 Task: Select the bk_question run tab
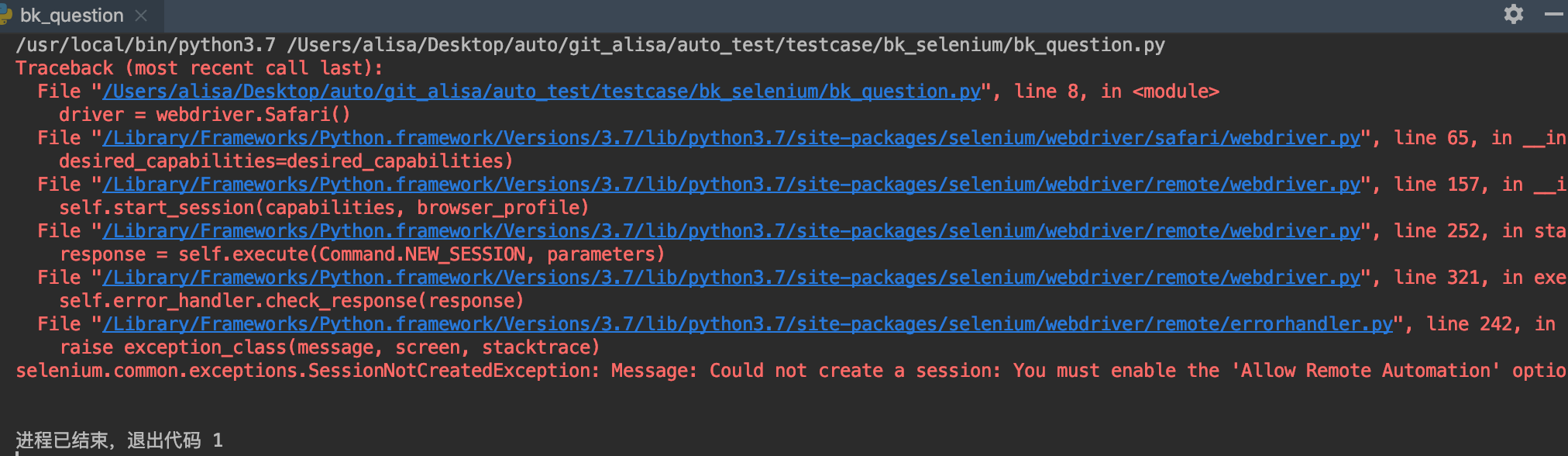coord(72,16)
